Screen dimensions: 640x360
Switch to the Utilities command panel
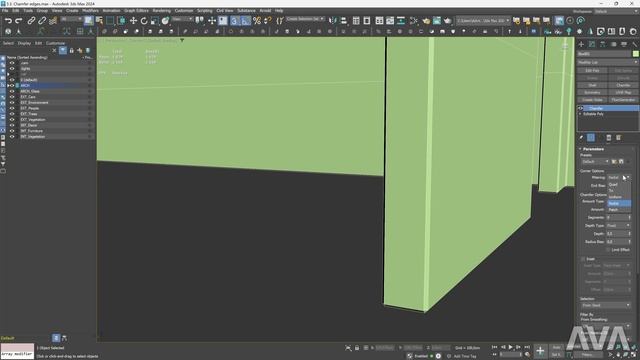634,44
